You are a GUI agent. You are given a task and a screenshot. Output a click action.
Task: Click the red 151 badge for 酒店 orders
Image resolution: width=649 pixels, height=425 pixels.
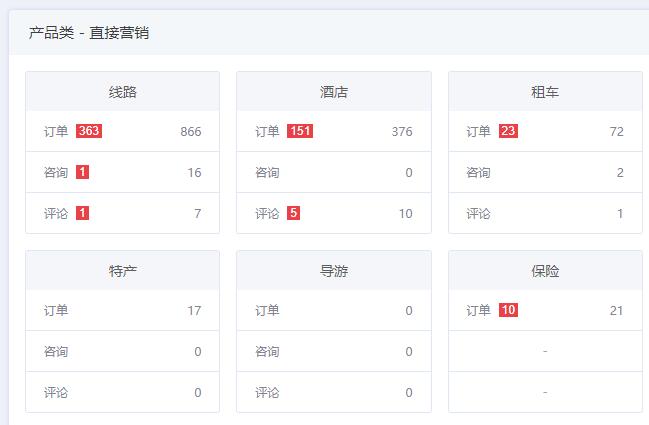point(300,131)
